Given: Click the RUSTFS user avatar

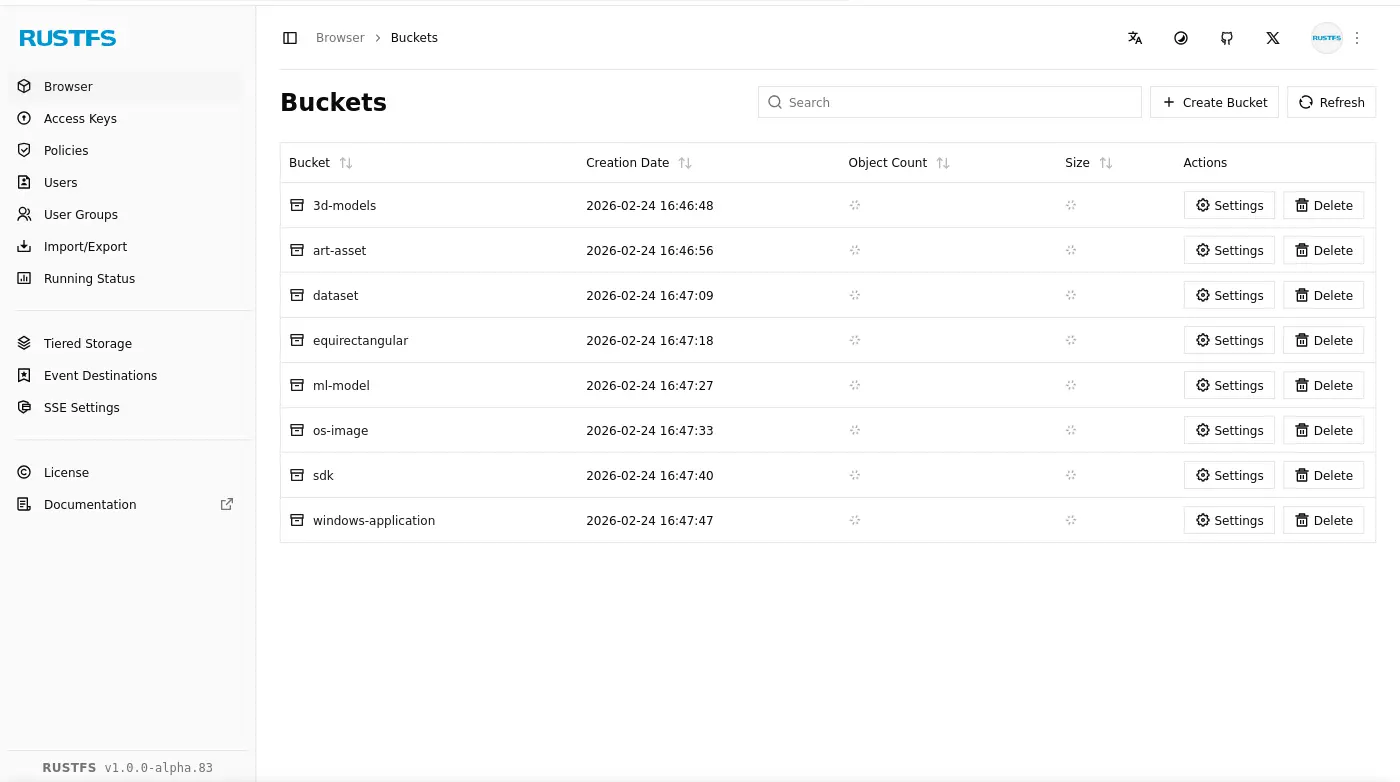Looking at the screenshot, I should [1326, 38].
